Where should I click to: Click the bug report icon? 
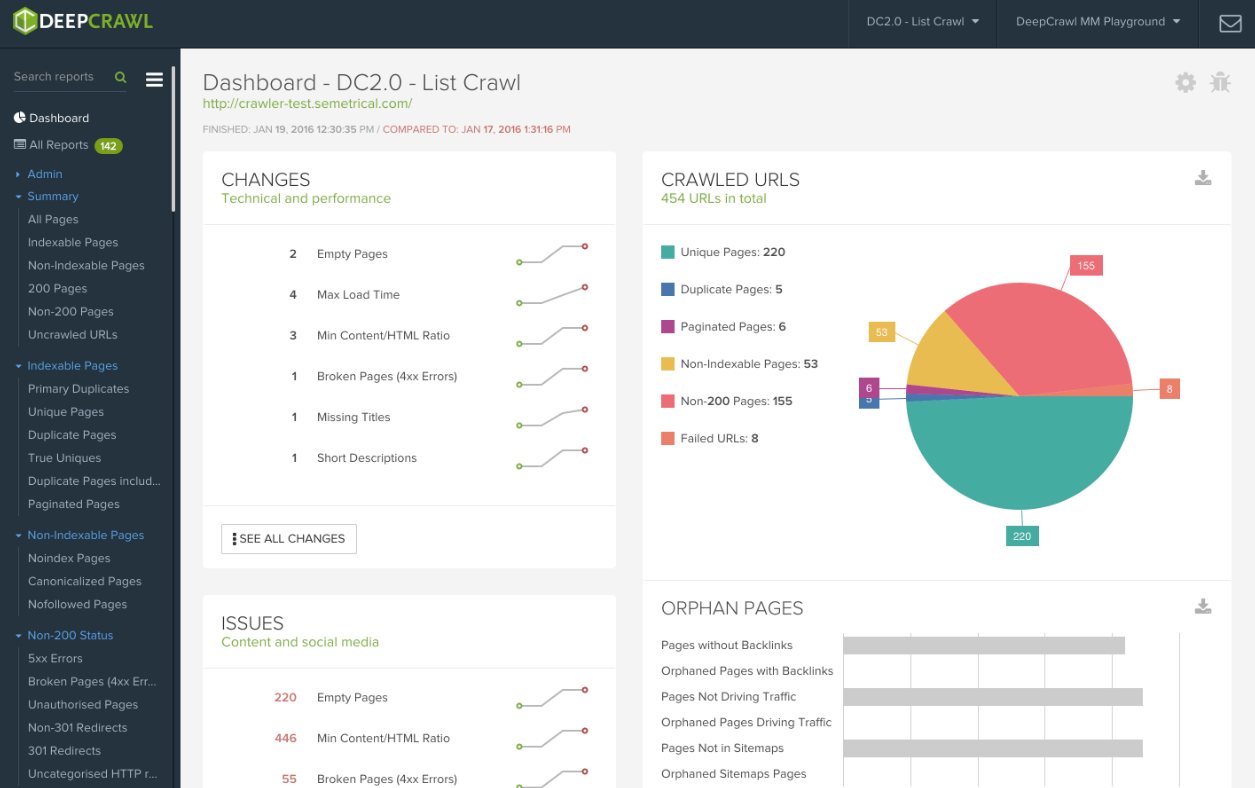(x=1220, y=83)
